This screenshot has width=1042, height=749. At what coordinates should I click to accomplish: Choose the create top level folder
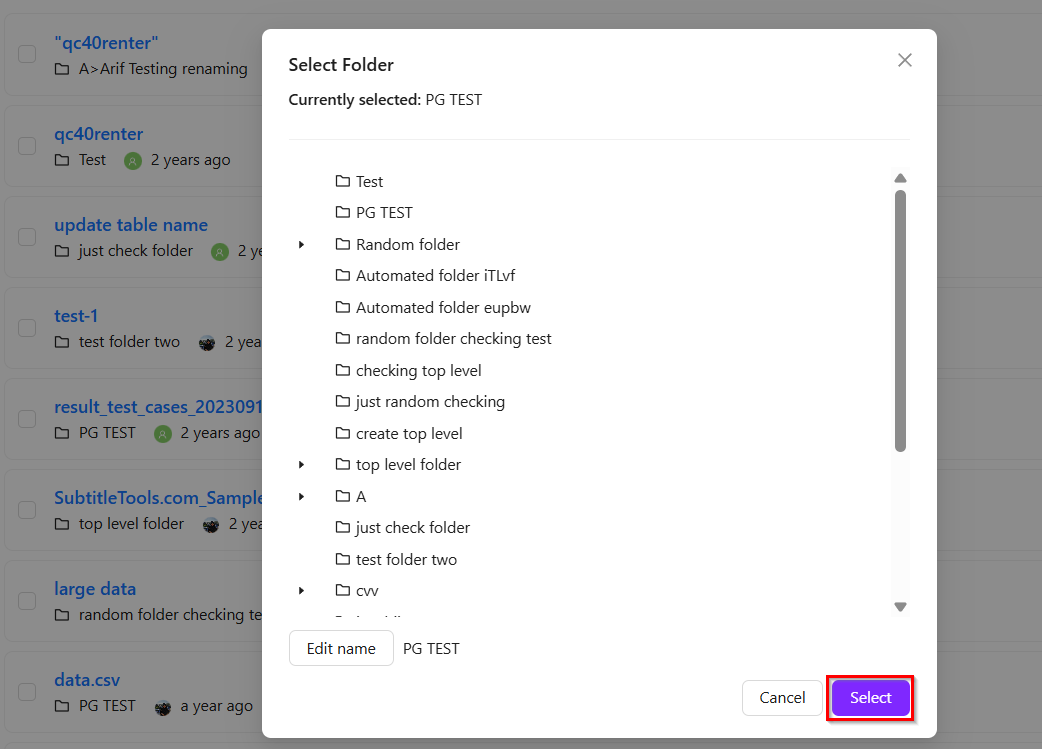tap(409, 434)
